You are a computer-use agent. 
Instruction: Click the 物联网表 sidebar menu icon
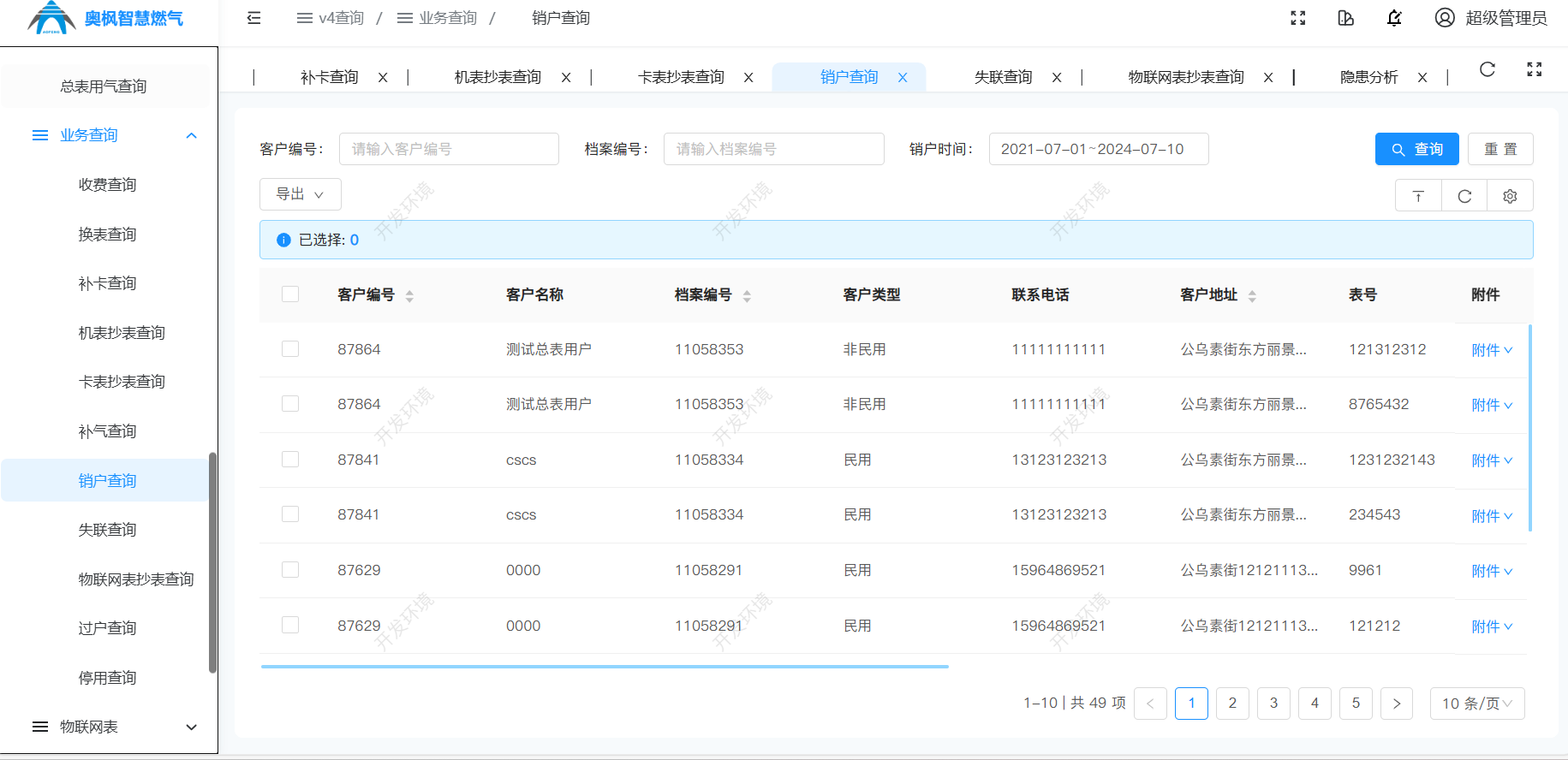click(x=40, y=727)
